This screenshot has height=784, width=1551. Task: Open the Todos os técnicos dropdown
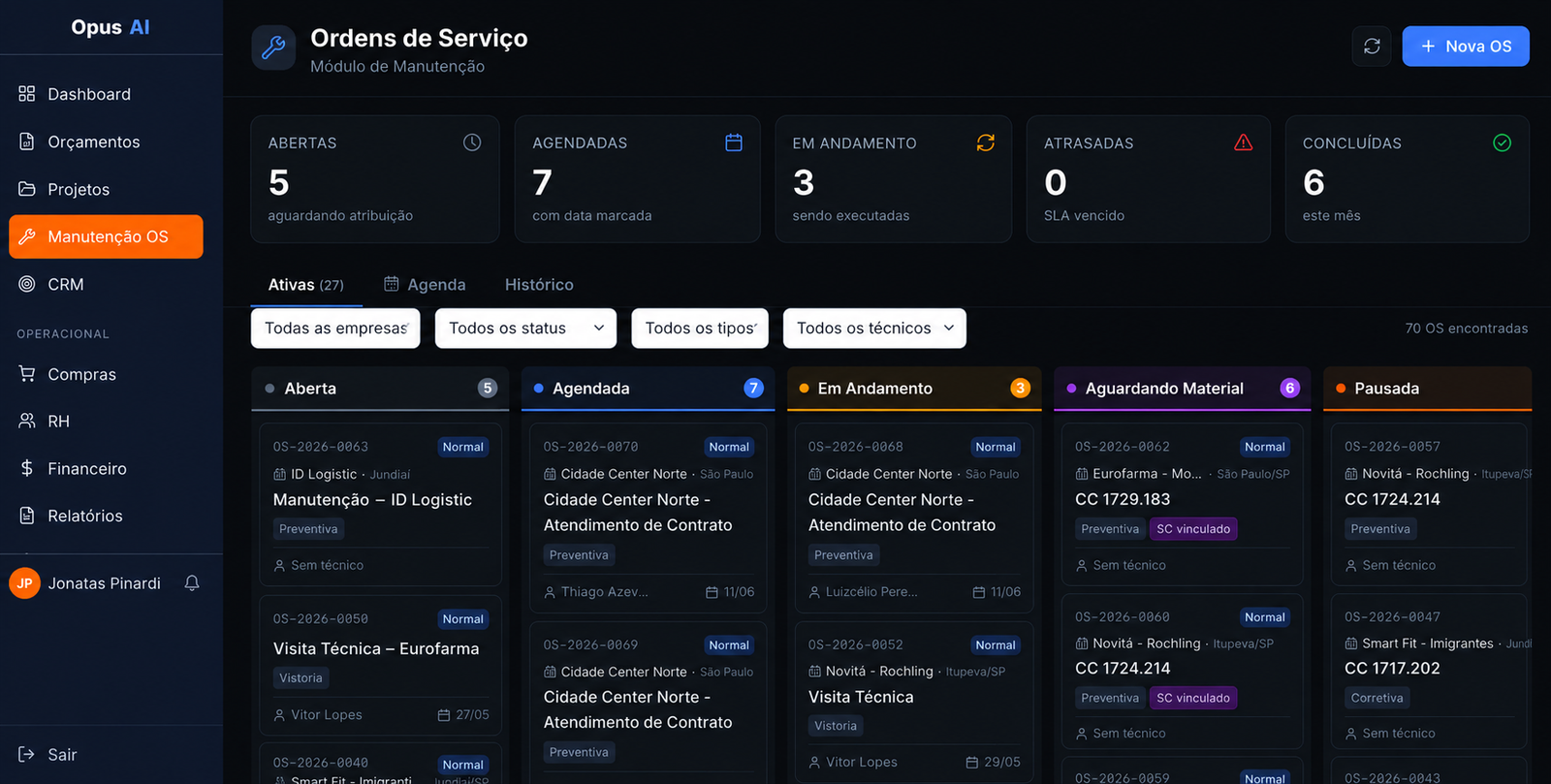(874, 329)
